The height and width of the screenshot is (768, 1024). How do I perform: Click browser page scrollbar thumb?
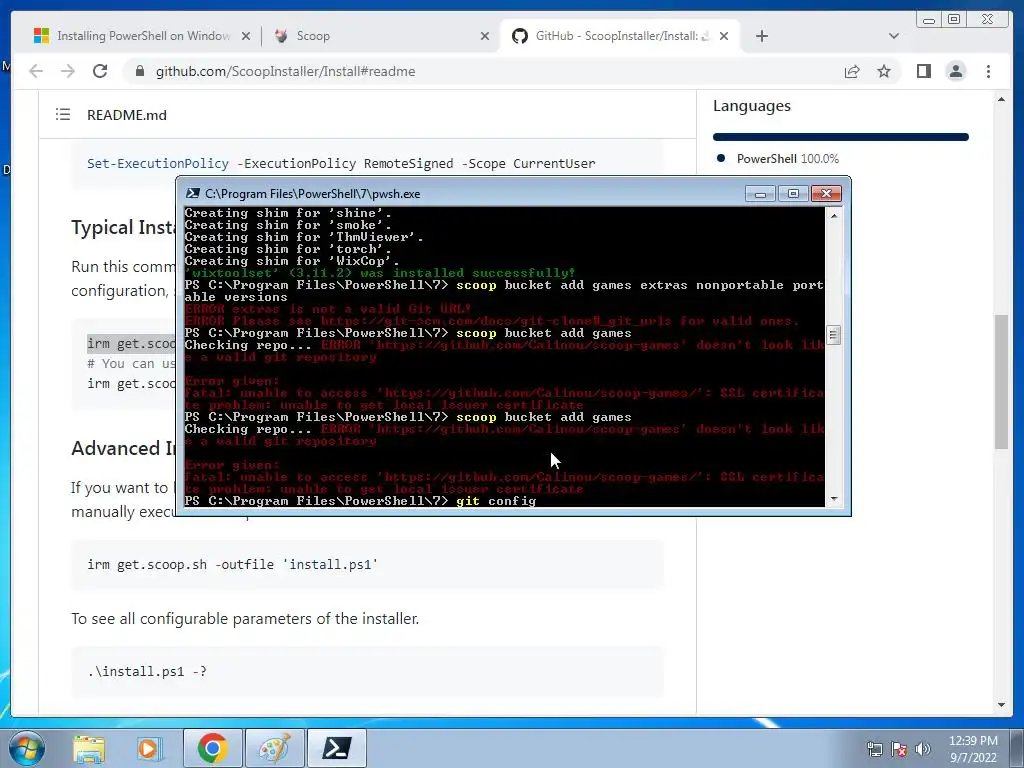pos(1001,381)
